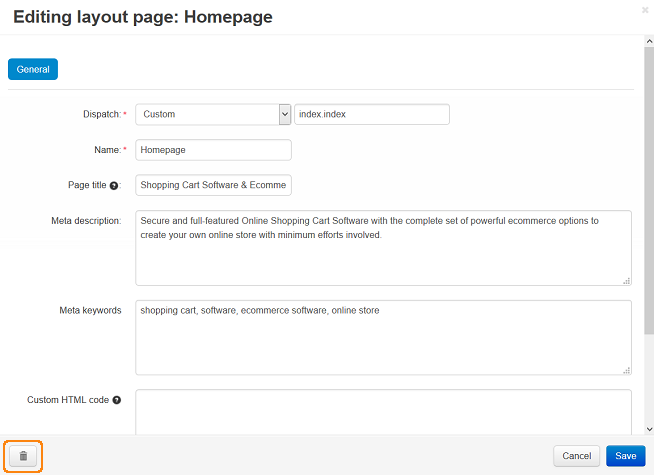Cancel editing the layout page
This screenshot has height=475, width=654.
pos(576,456)
